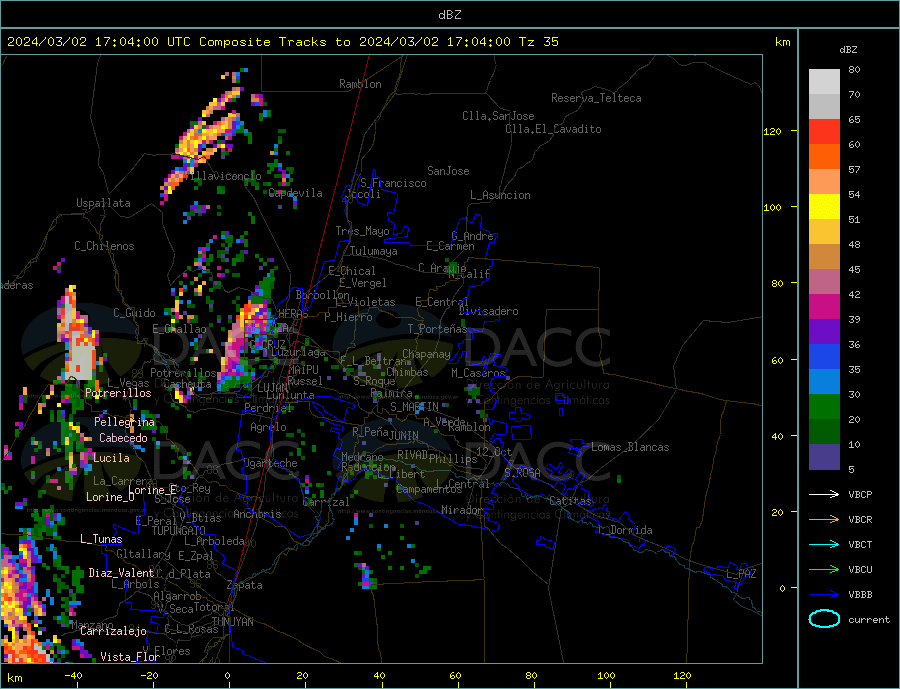Click the Lomas_Blancas label
Image resolution: width=900 pixels, height=689 pixels.
click(x=630, y=447)
